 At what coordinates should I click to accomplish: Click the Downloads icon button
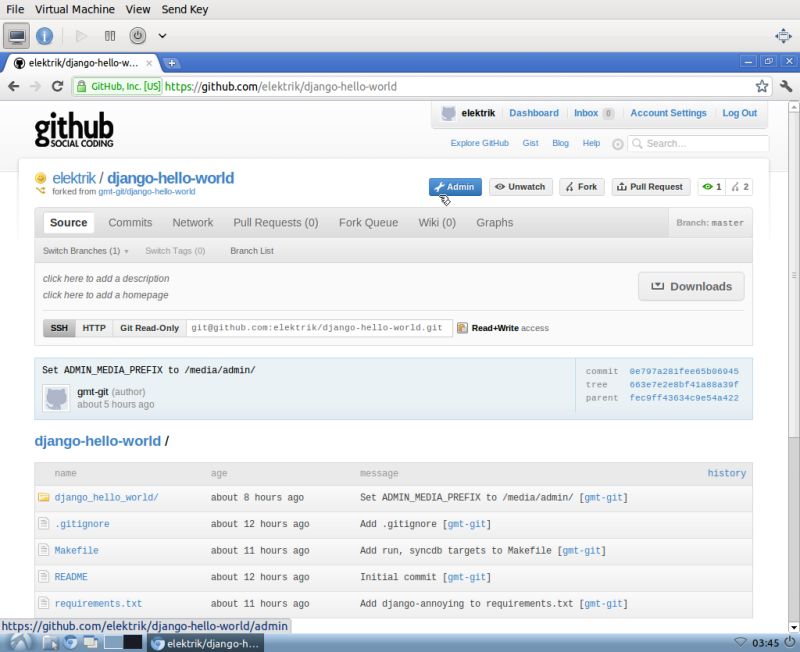pos(659,286)
